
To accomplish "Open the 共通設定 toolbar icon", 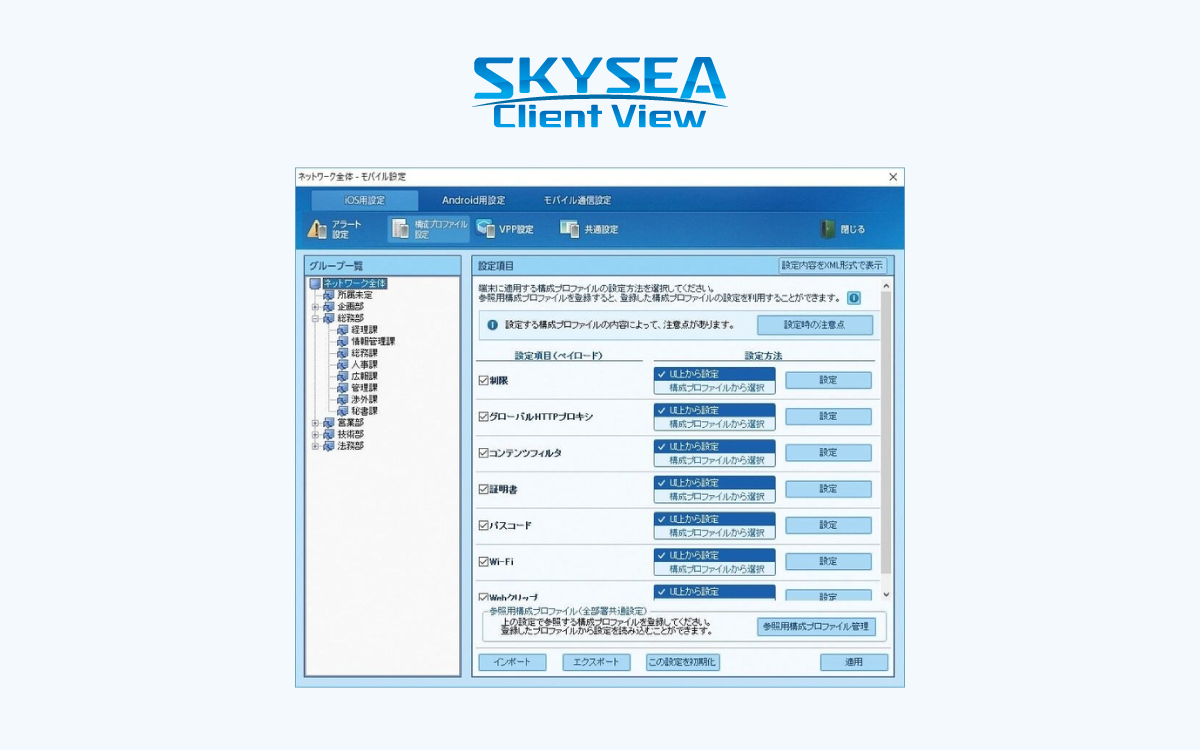I will point(570,229).
